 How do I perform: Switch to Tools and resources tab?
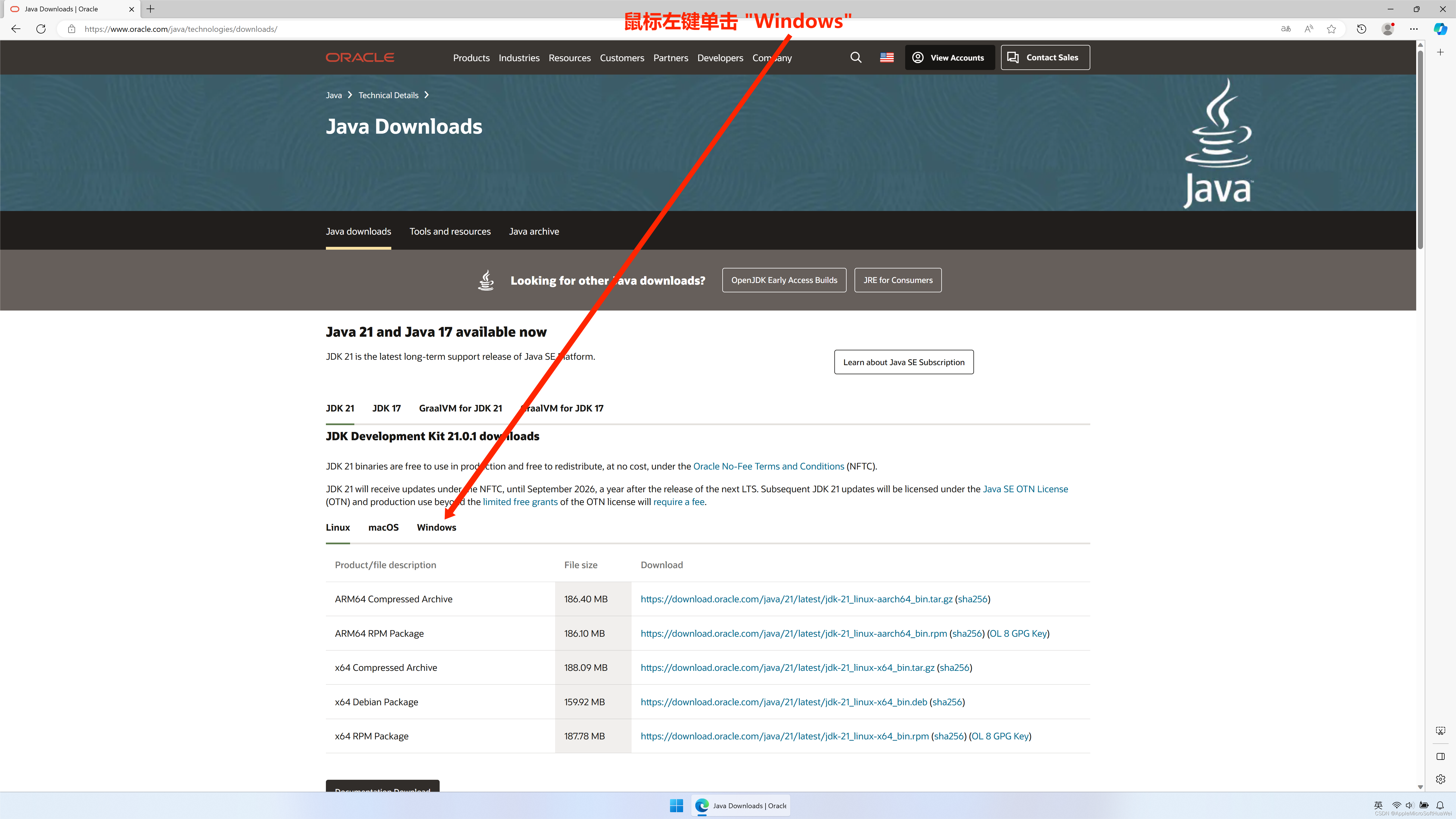click(450, 231)
